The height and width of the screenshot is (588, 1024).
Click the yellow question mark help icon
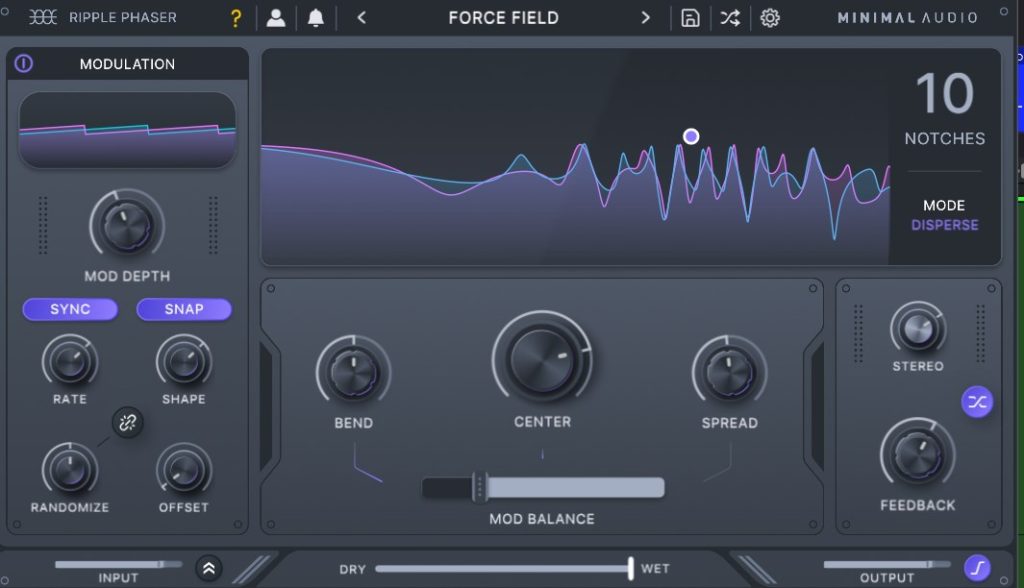[236, 18]
